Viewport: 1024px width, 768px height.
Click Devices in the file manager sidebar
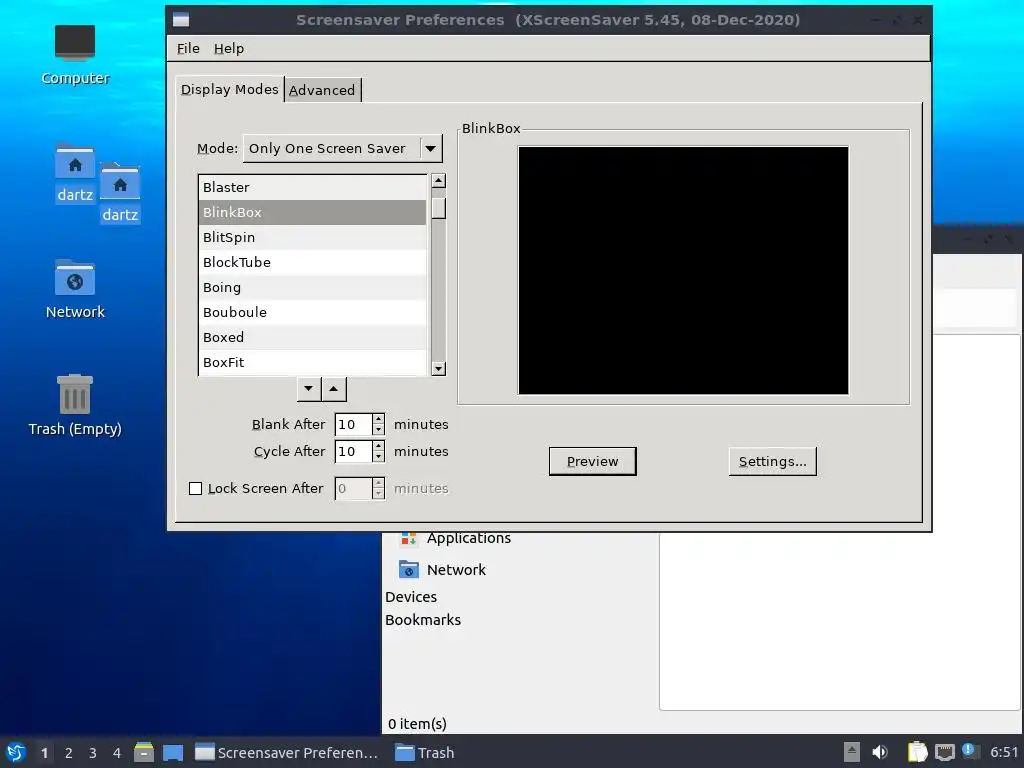point(411,597)
